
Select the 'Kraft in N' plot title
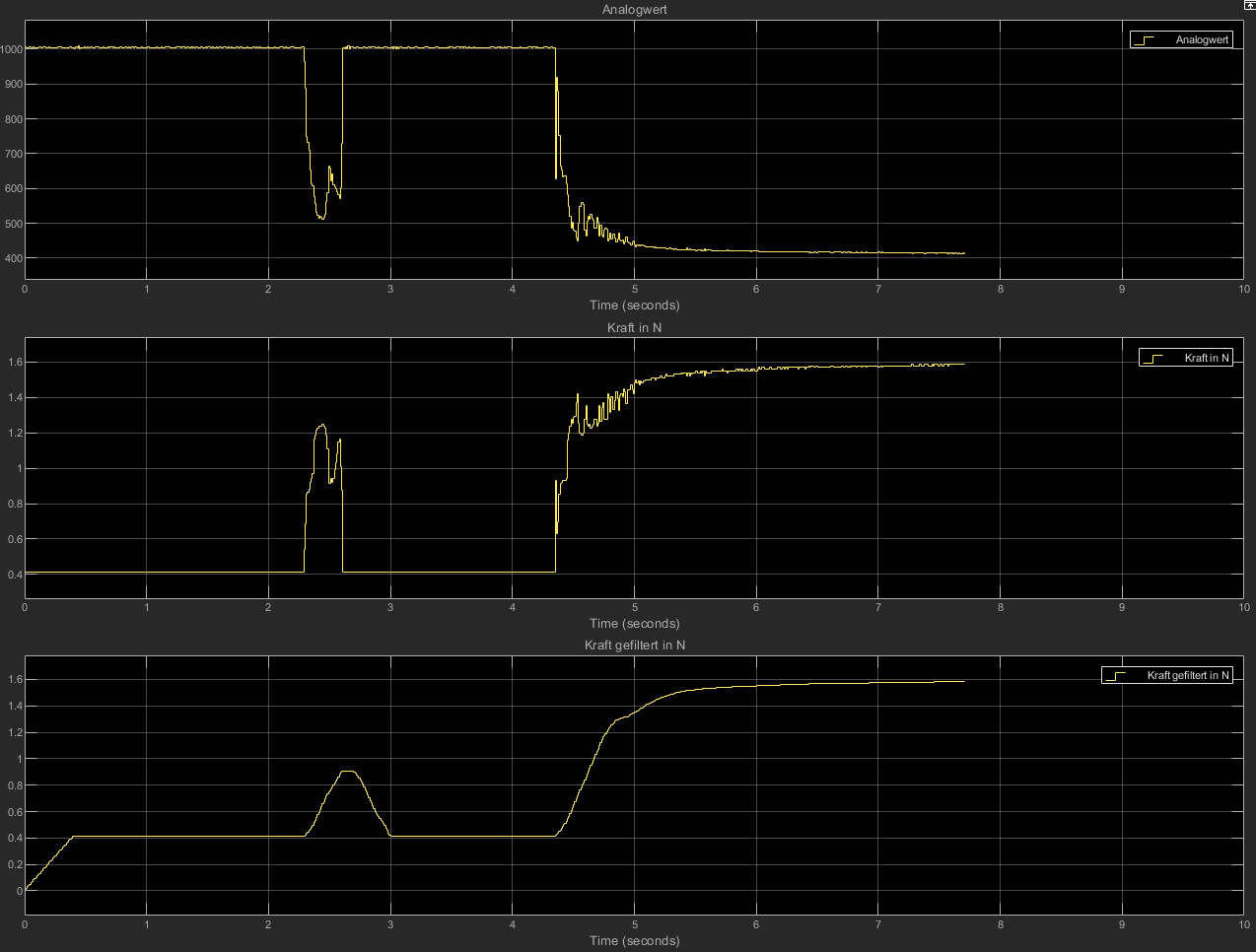634,327
